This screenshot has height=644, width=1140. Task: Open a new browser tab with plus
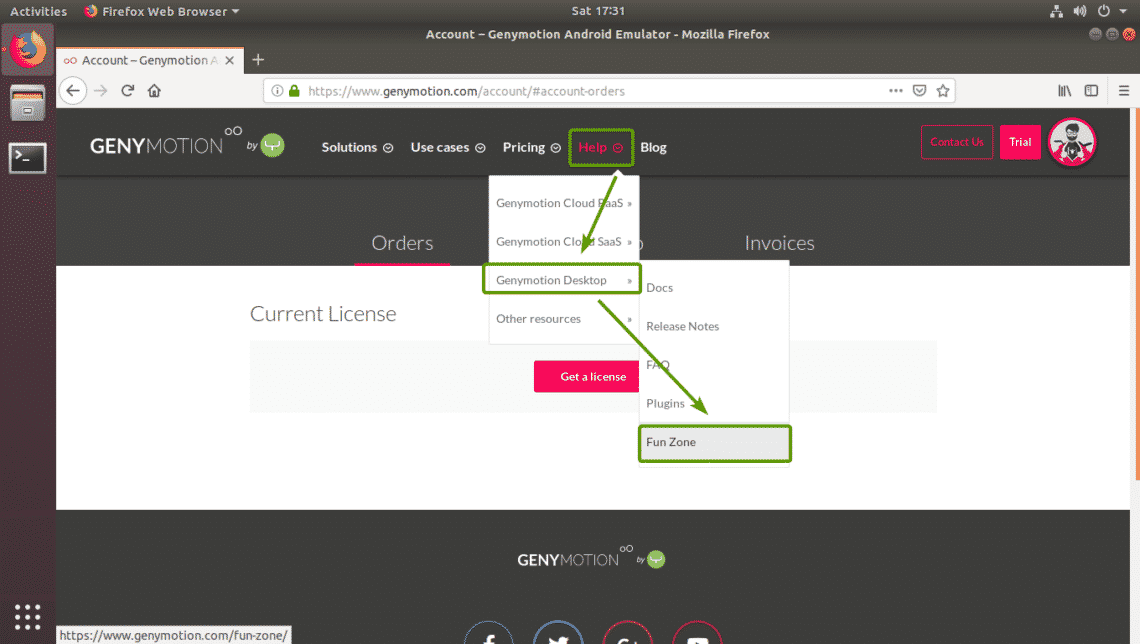pos(258,60)
